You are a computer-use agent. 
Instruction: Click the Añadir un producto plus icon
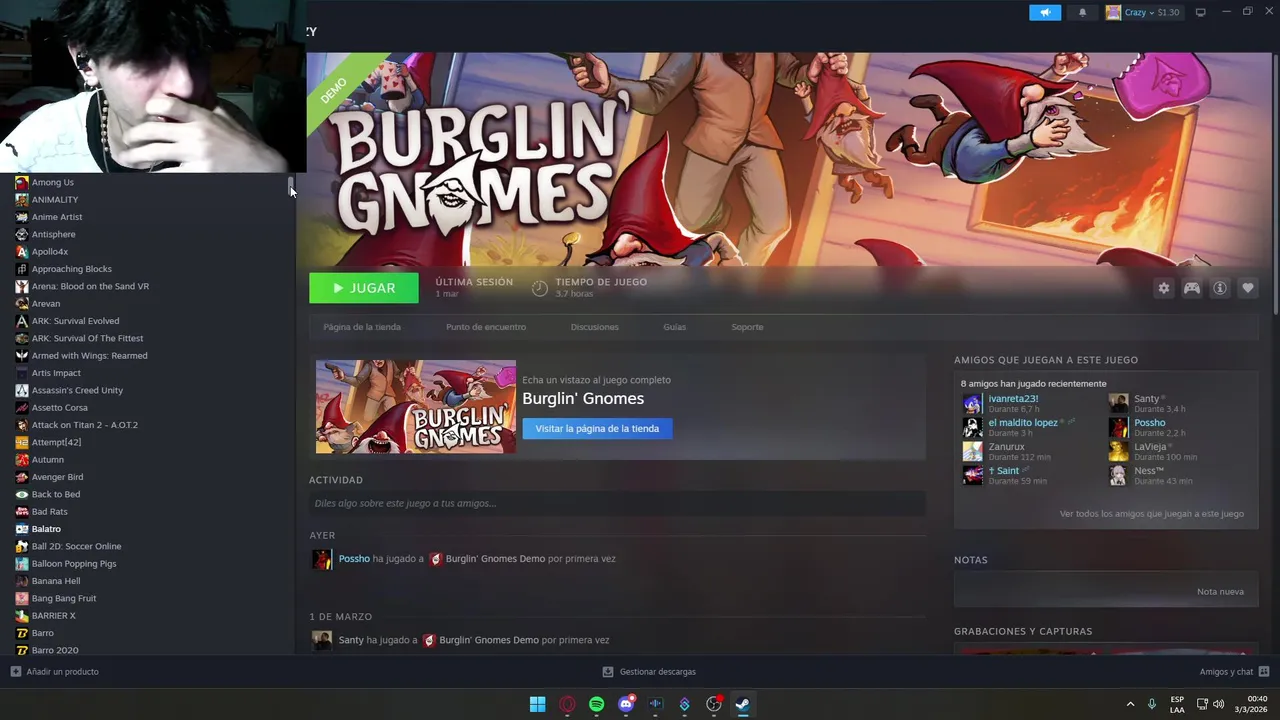pyautogui.click(x=15, y=672)
